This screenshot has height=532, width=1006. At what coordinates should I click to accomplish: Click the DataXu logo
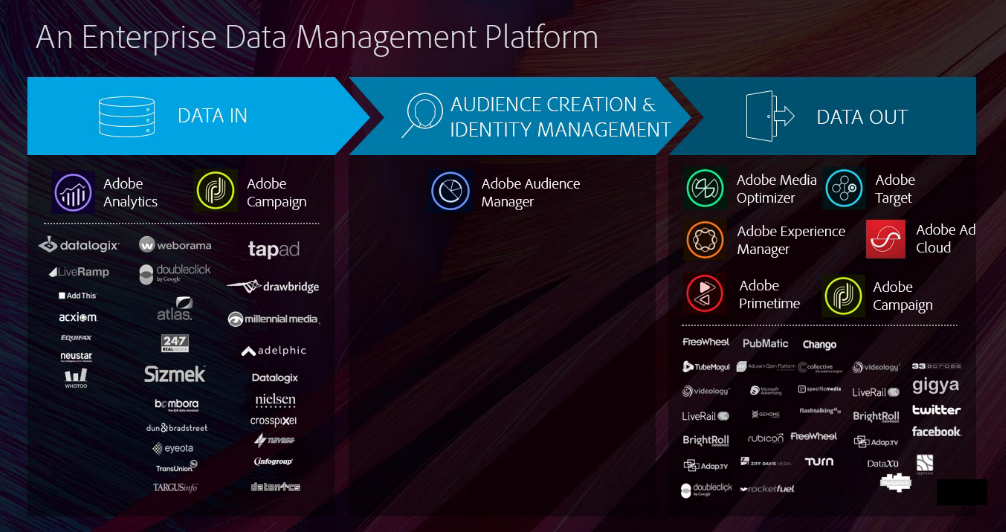point(883,463)
